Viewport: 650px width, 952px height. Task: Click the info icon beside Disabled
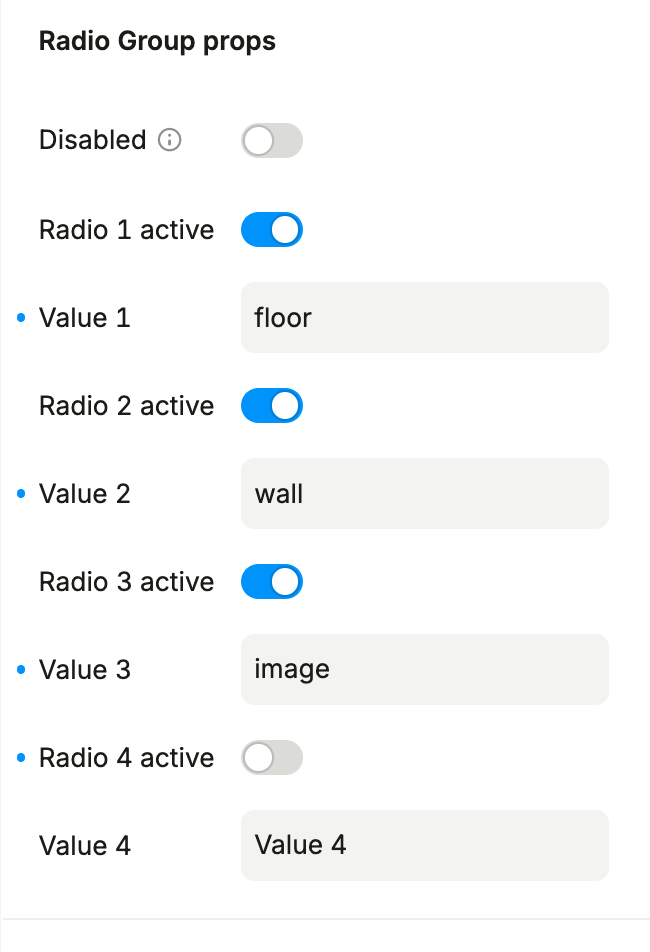170,141
